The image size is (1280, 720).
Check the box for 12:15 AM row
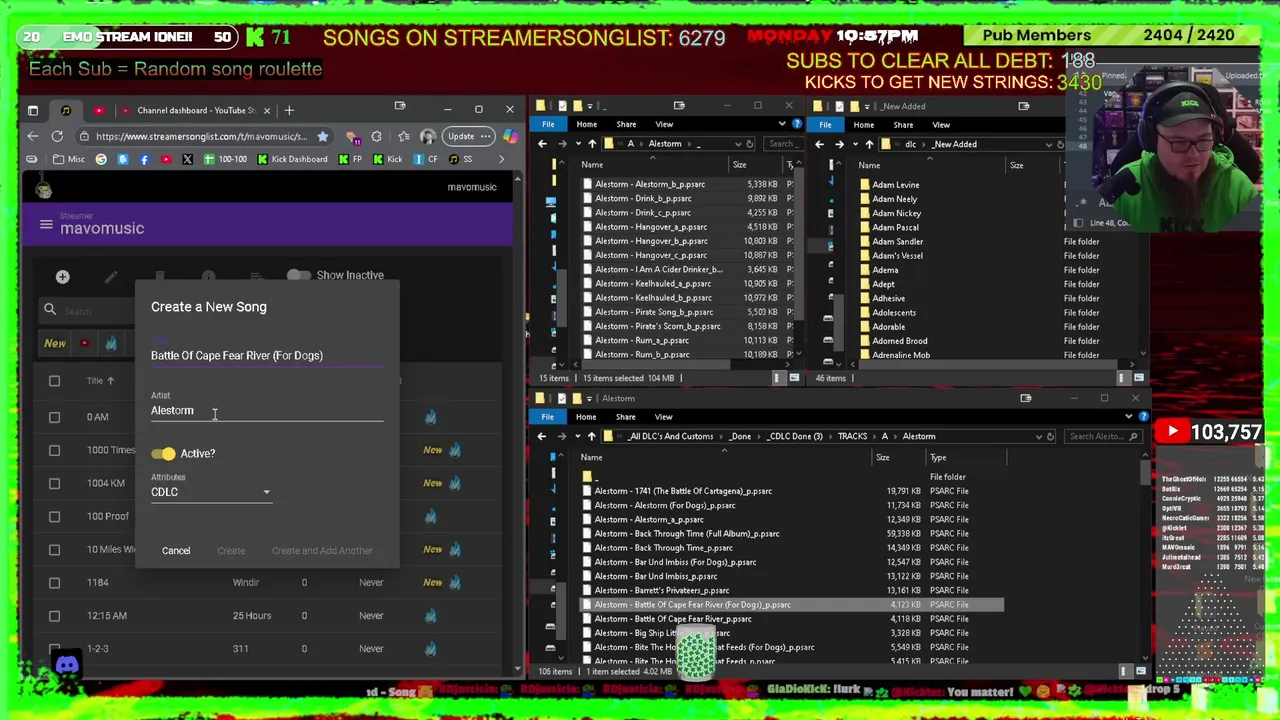pos(55,616)
